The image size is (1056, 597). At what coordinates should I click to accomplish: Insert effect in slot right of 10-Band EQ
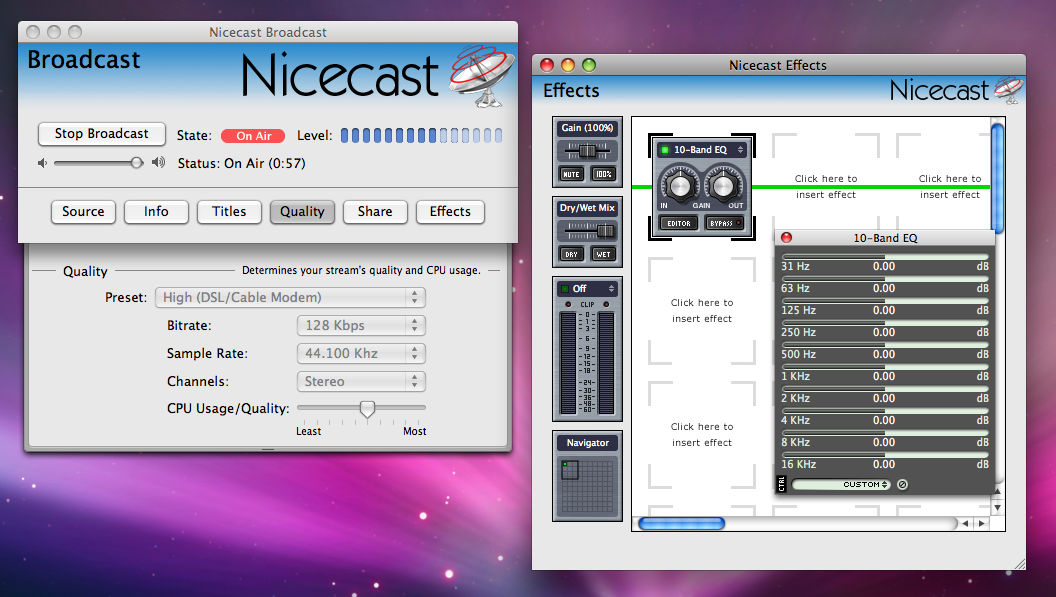826,187
